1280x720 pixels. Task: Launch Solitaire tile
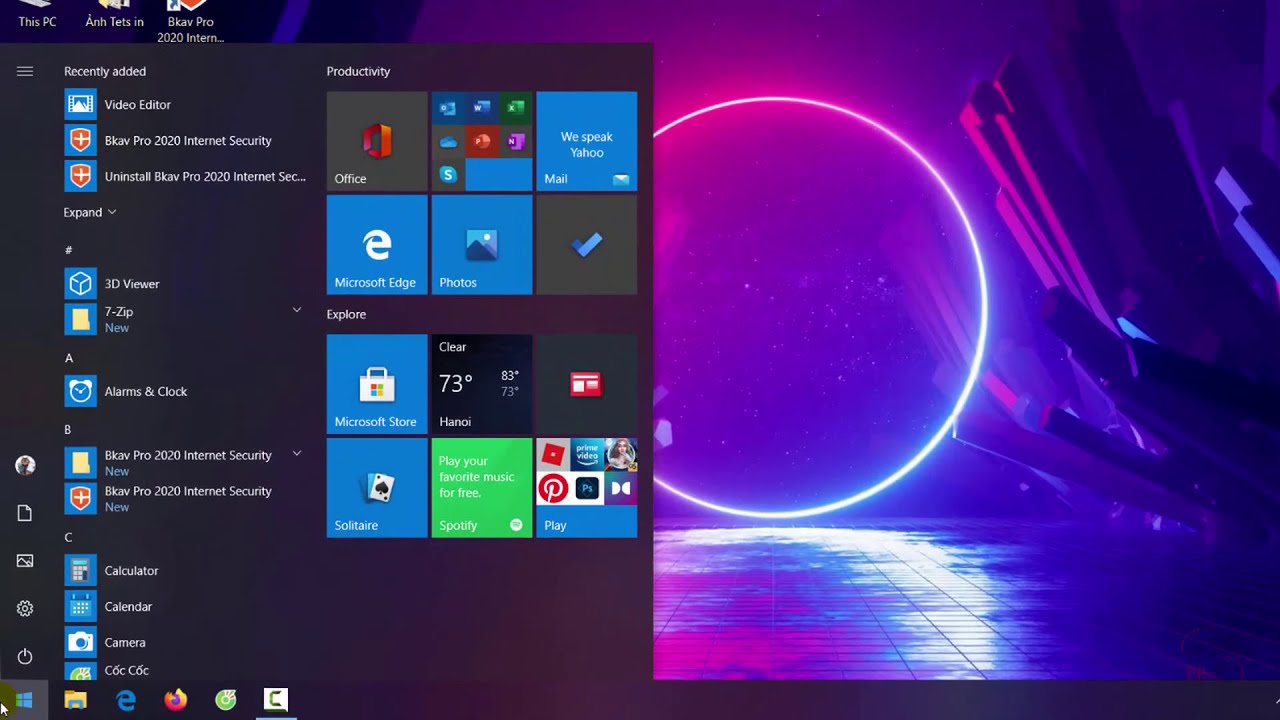coord(377,488)
